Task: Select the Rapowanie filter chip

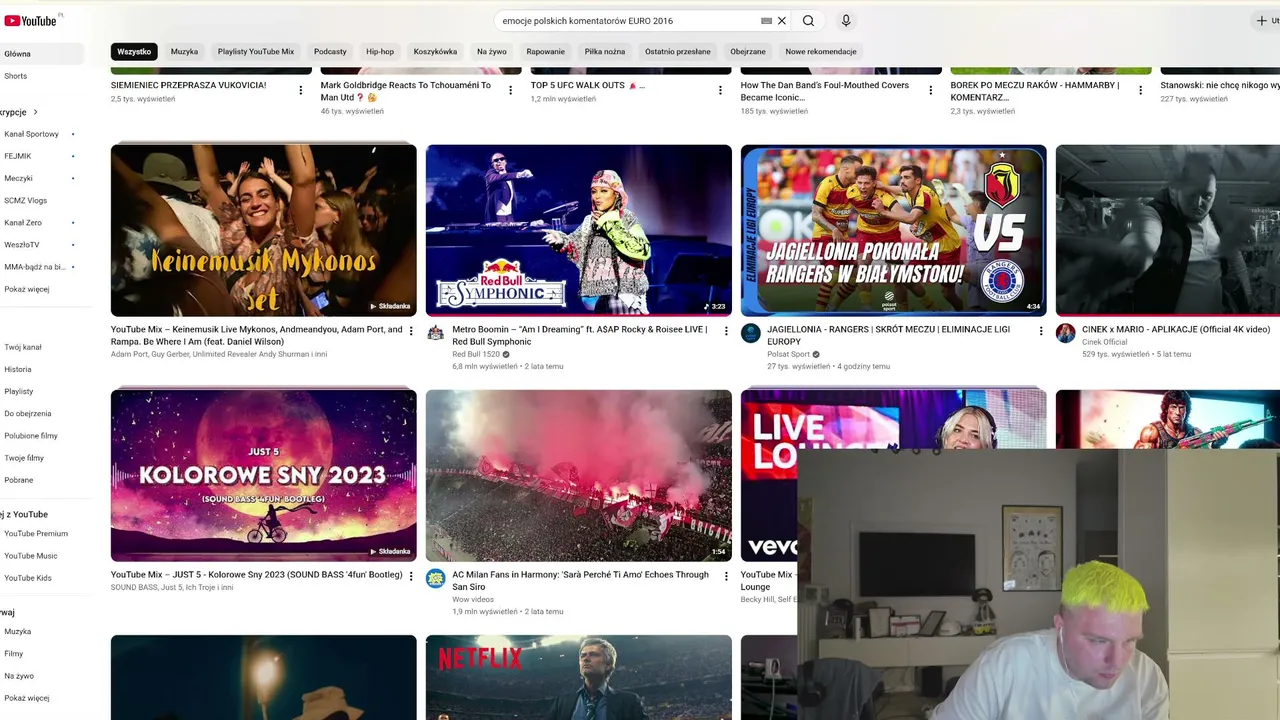Action: [x=546, y=51]
